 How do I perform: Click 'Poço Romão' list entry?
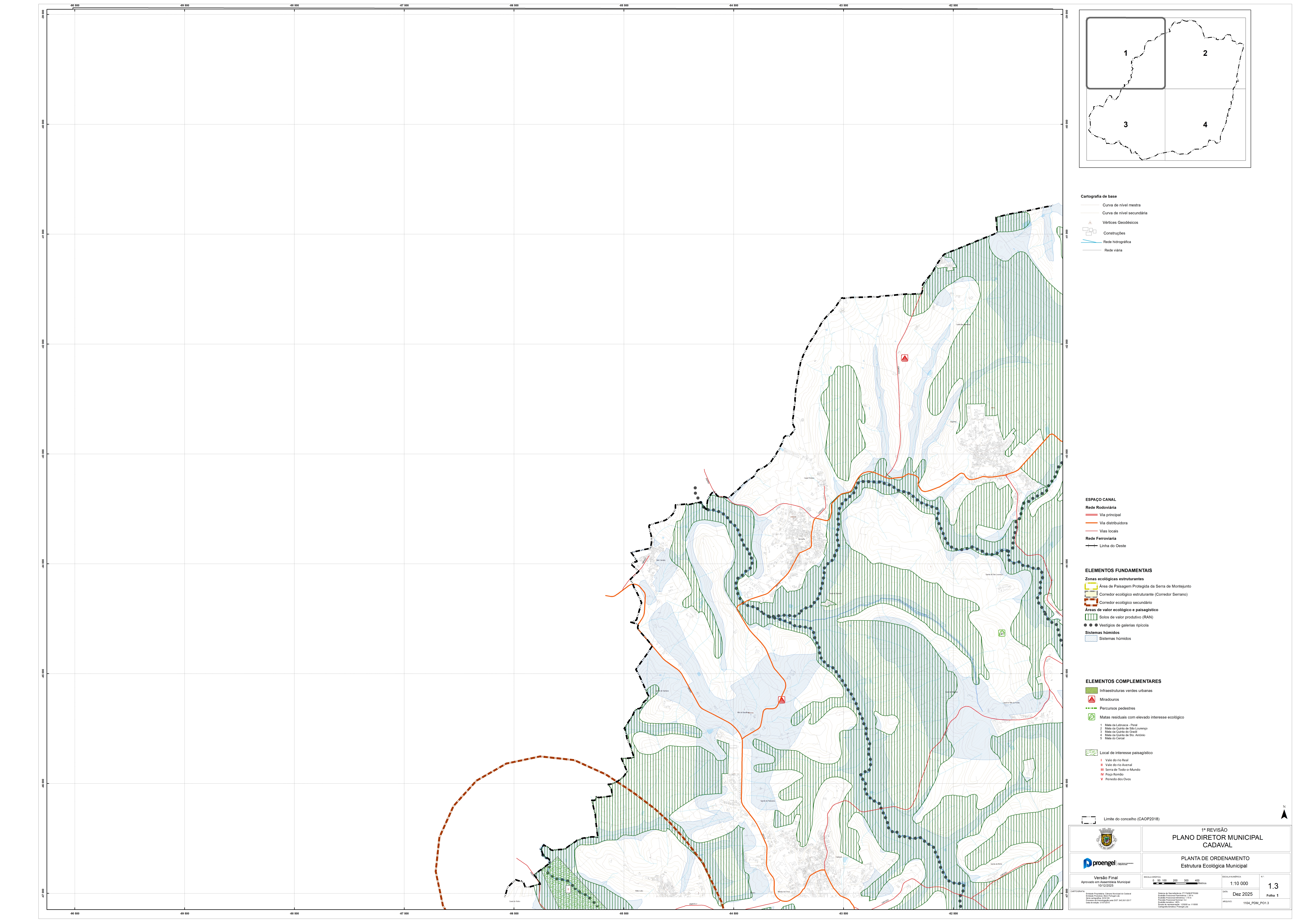click(x=1114, y=774)
